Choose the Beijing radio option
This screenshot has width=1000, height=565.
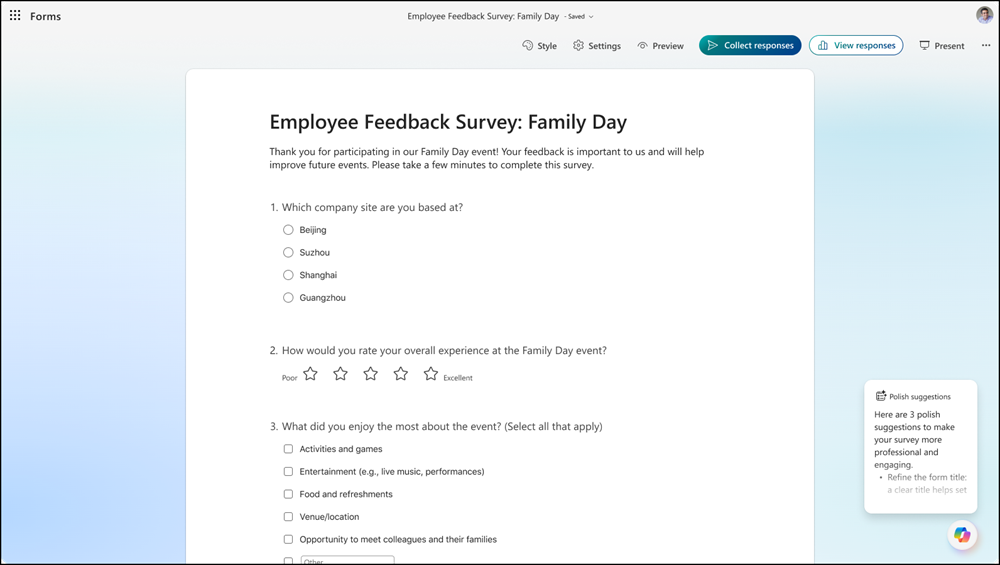point(288,230)
